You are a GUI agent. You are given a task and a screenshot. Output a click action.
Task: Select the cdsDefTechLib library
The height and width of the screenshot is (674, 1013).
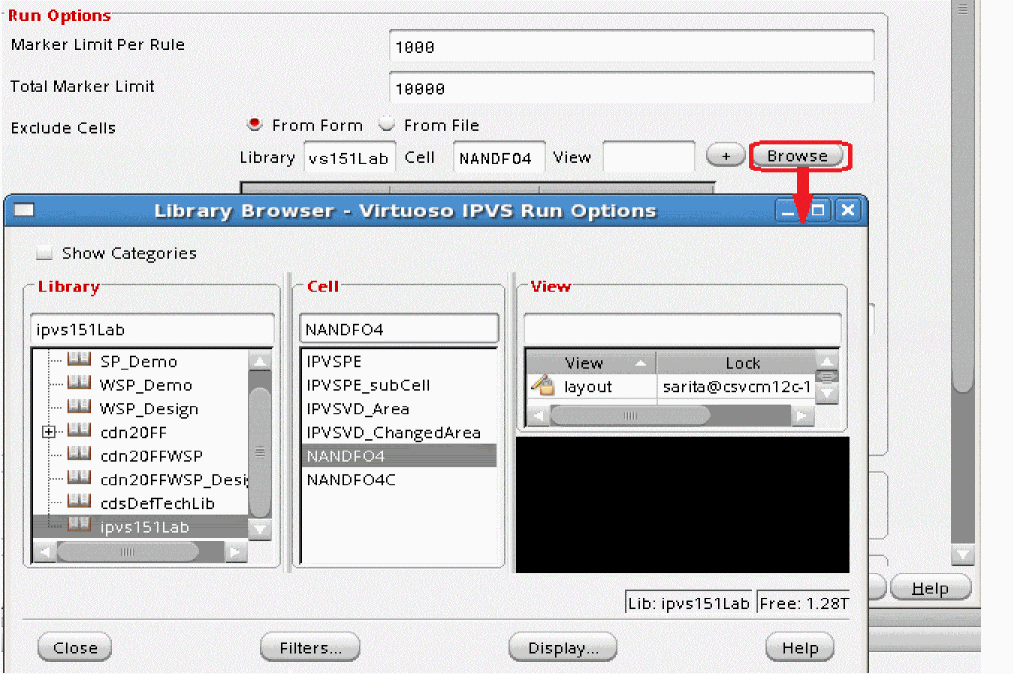[x=158, y=503]
